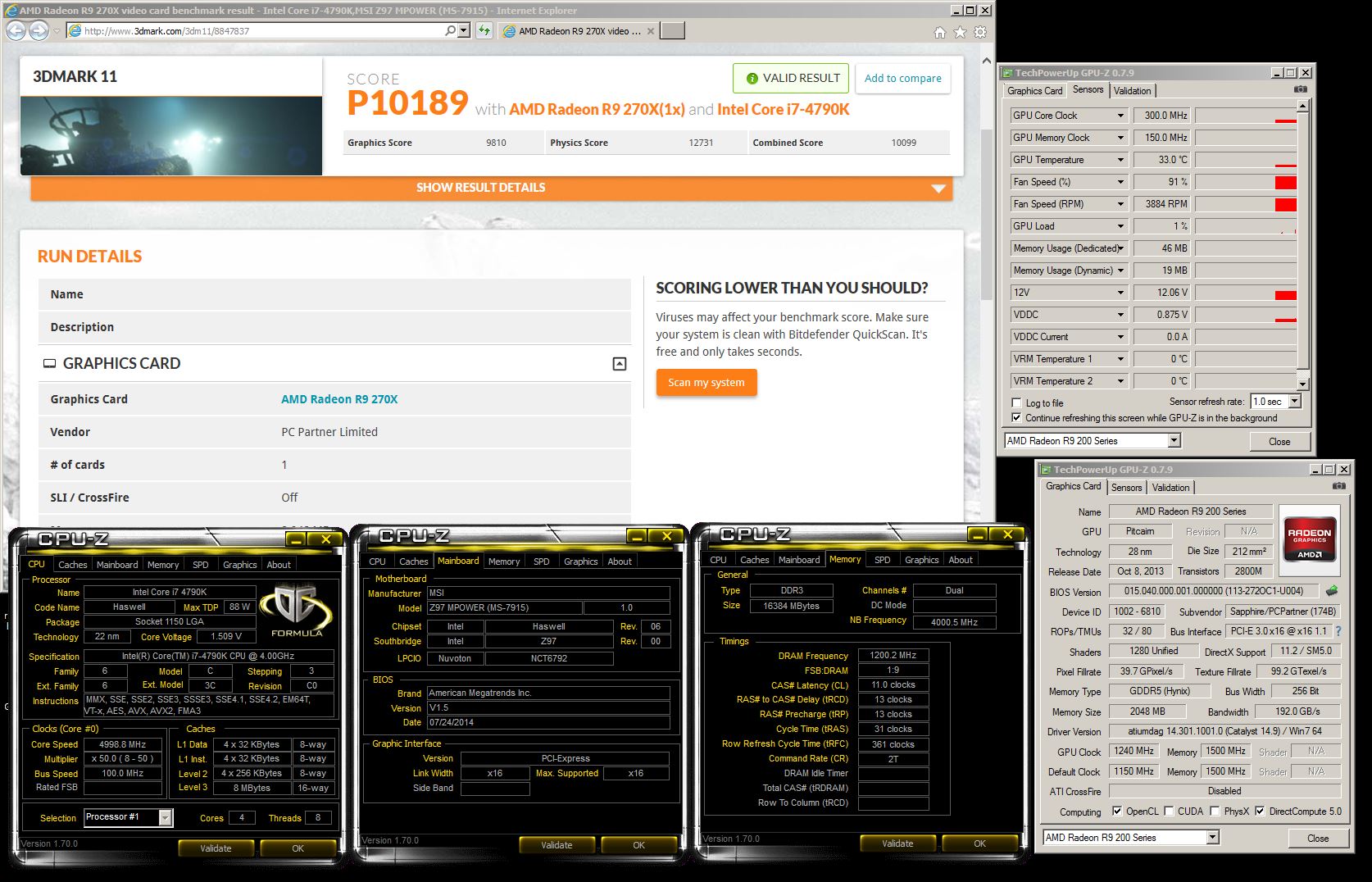Image resolution: width=1372 pixels, height=882 pixels.
Task: Close the AMD Radeon R9 270X tab
Action: 651,31
